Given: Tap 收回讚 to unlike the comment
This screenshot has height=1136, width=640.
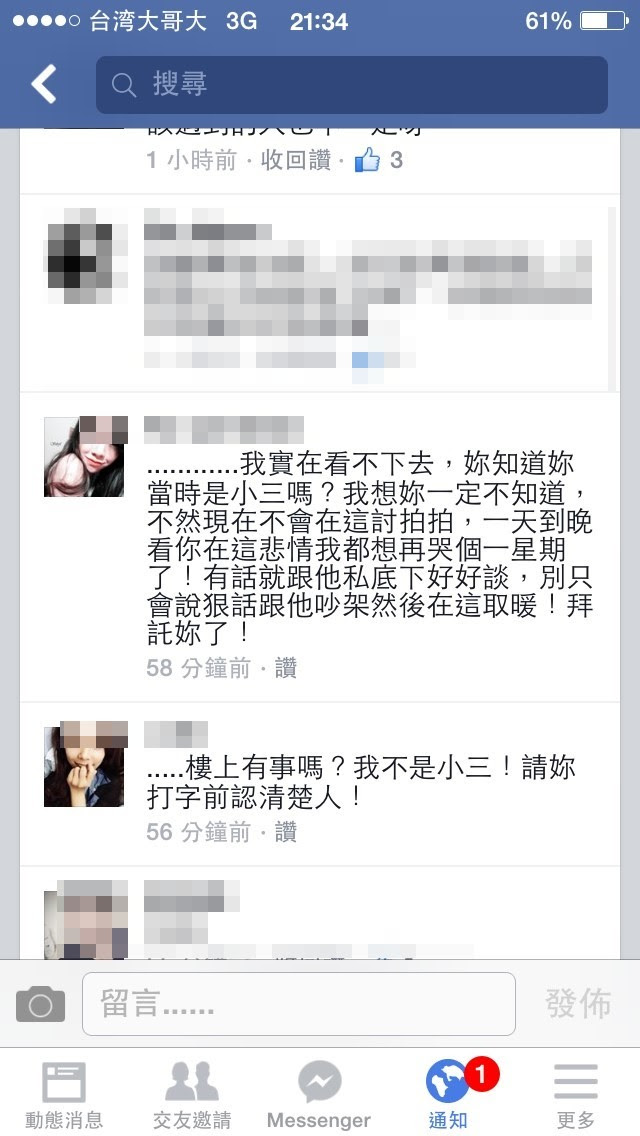Looking at the screenshot, I should [x=296, y=160].
